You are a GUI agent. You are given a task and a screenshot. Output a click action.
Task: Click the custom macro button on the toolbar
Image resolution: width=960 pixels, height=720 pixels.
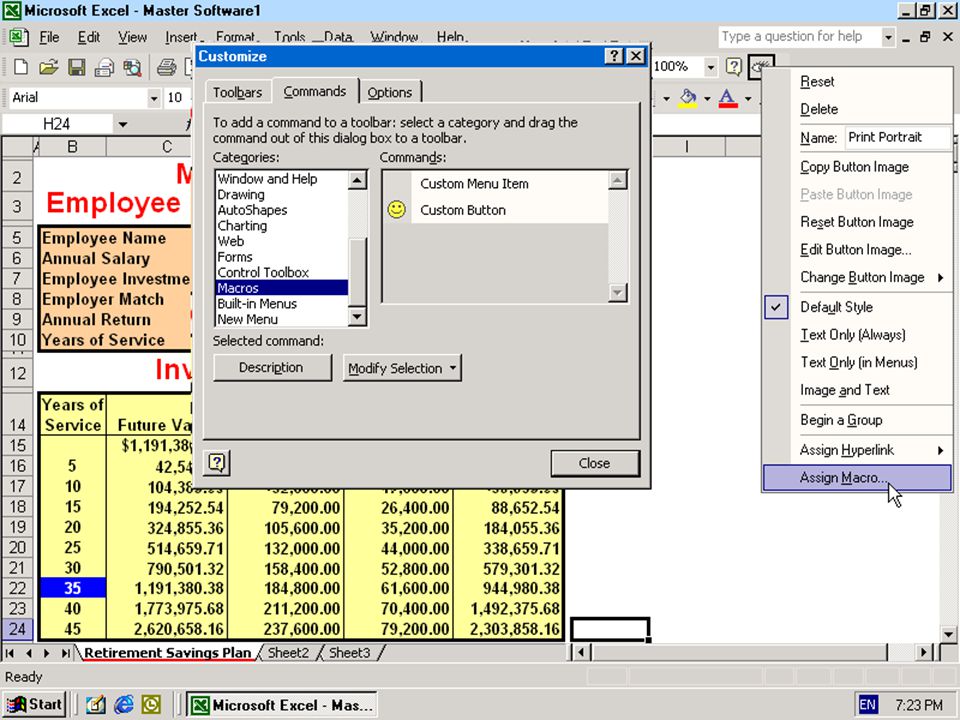coord(762,66)
